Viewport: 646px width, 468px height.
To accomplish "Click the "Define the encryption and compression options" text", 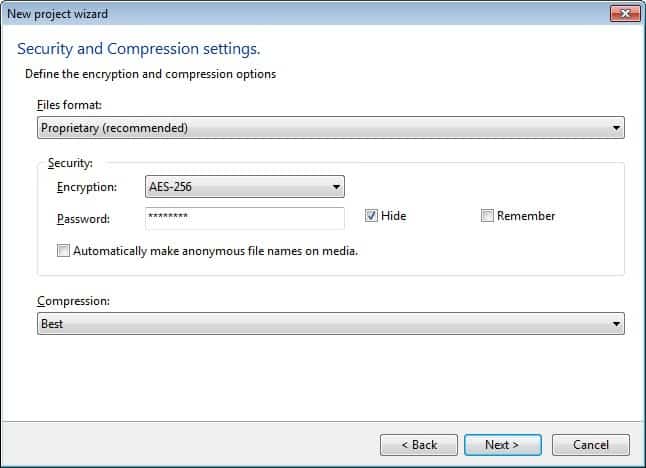I will [x=150, y=74].
